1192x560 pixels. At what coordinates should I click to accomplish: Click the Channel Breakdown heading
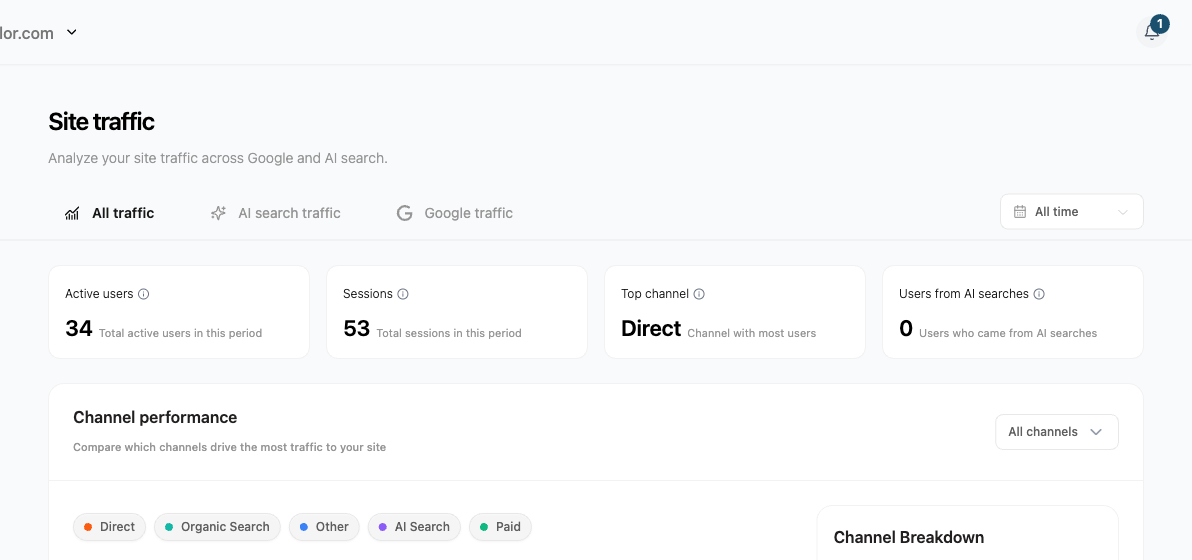909,537
